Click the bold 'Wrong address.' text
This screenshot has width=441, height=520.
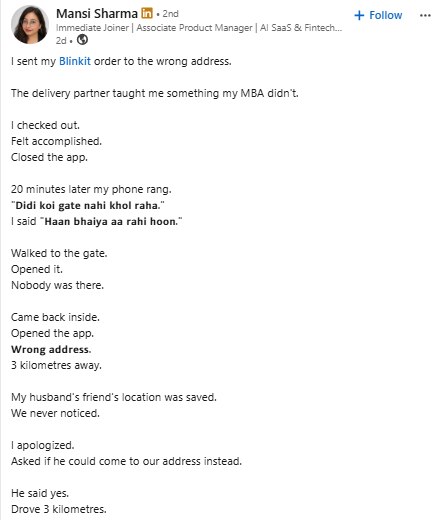click(x=51, y=349)
